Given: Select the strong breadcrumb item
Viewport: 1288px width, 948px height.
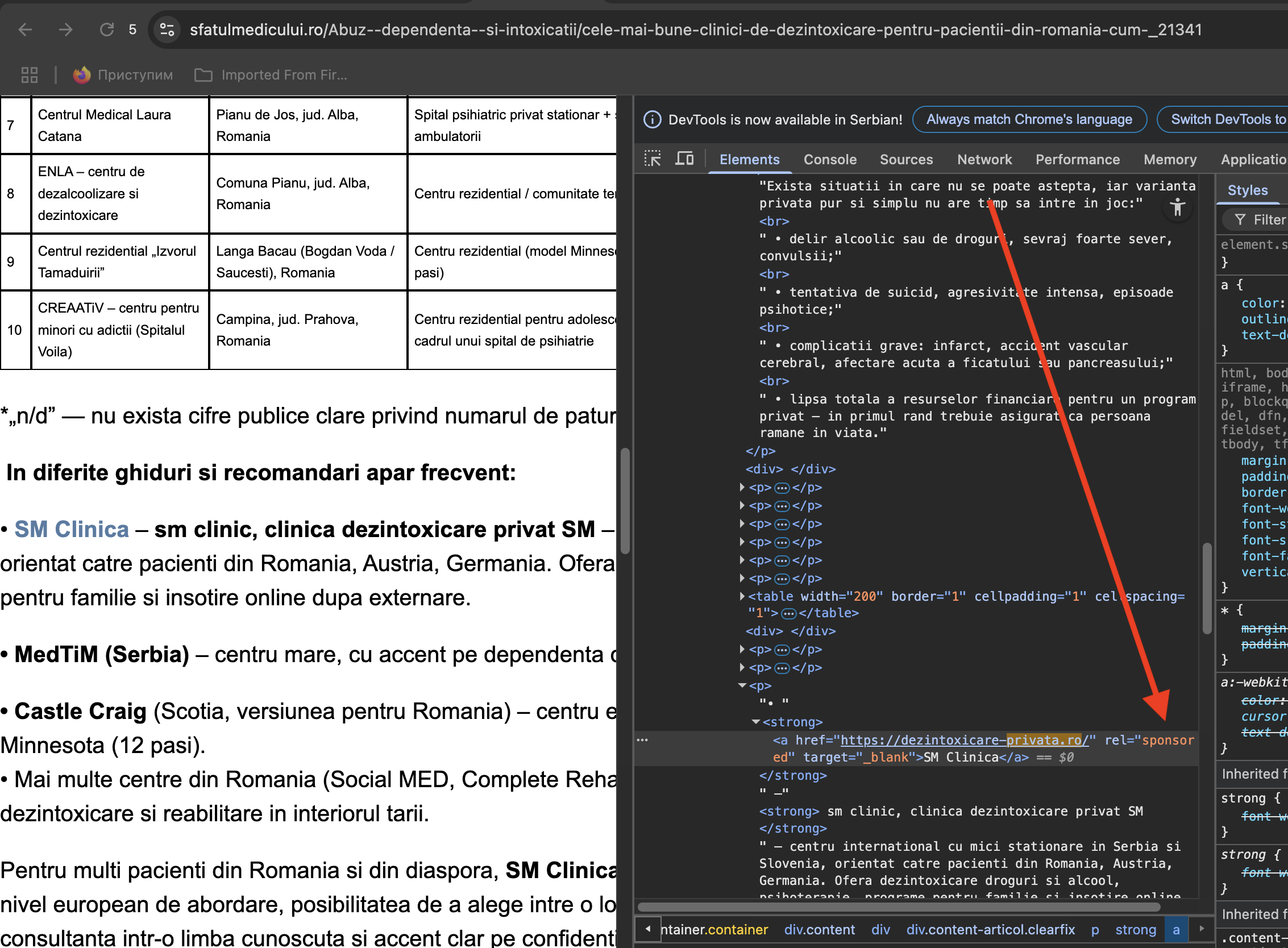Looking at the screenshot, I should [x=1135, y=930].
